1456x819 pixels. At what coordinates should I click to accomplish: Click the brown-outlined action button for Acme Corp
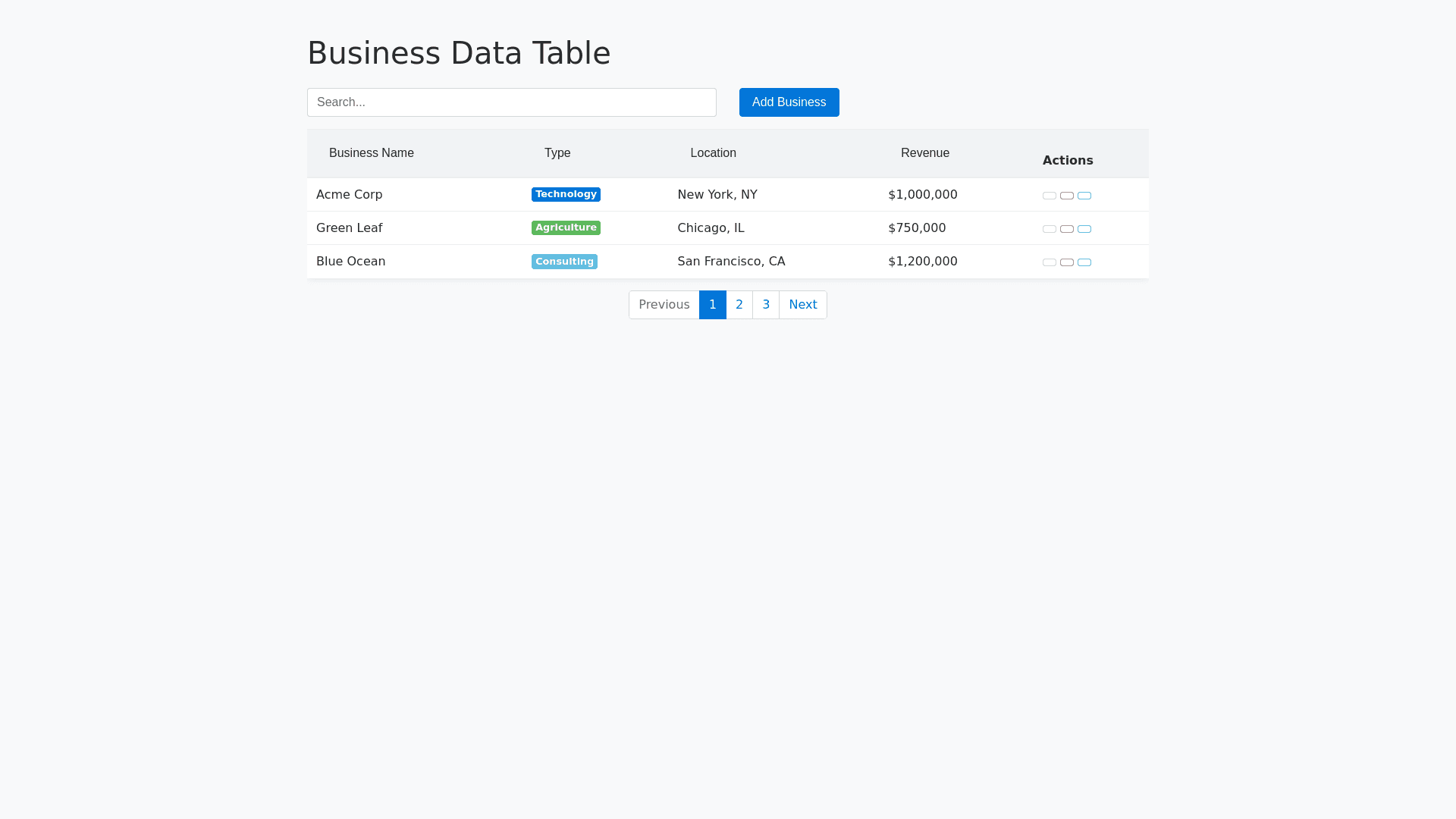[1066, 196]
